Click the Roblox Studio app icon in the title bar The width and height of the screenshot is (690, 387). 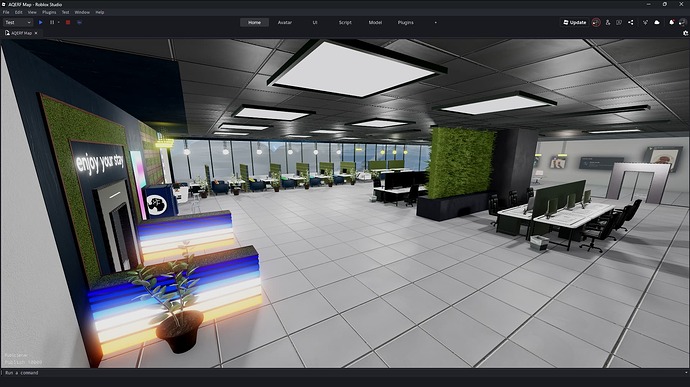click(x=4, y=4)
